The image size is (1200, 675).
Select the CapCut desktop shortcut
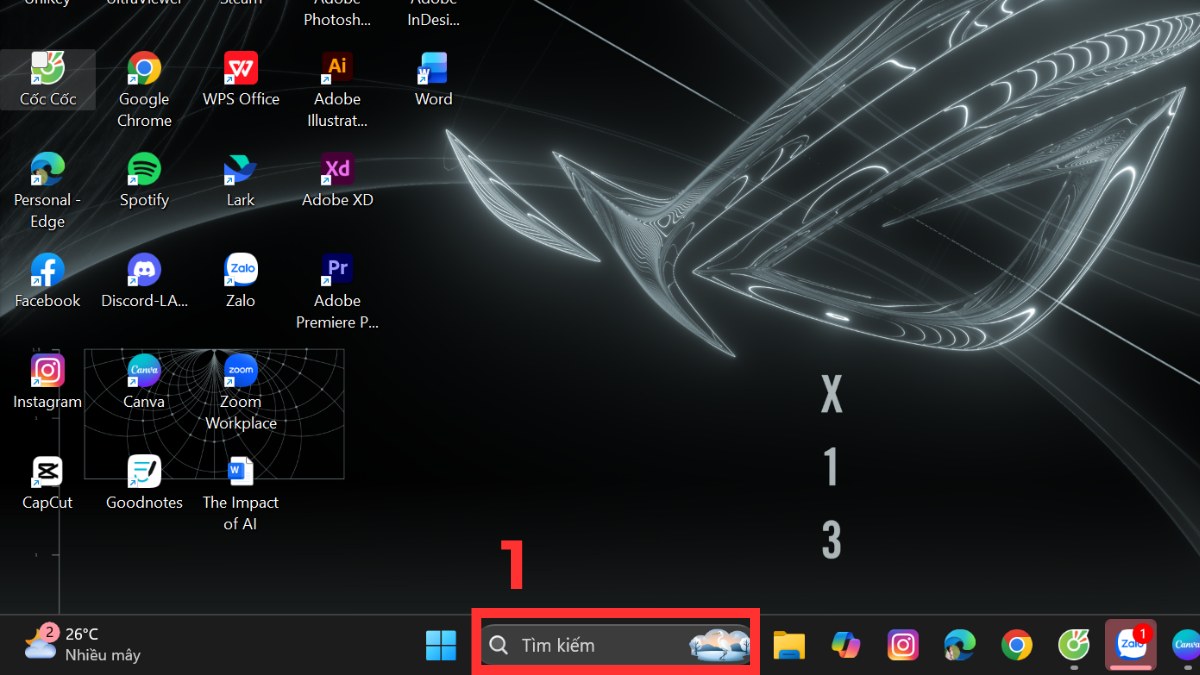click(x=47, y=483)
